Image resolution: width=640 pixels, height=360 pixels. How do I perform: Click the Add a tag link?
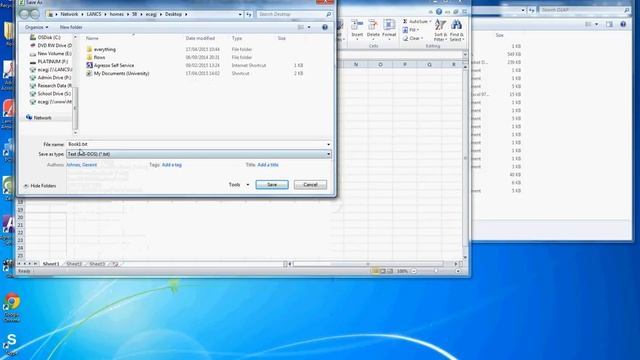tap(172, 165)
